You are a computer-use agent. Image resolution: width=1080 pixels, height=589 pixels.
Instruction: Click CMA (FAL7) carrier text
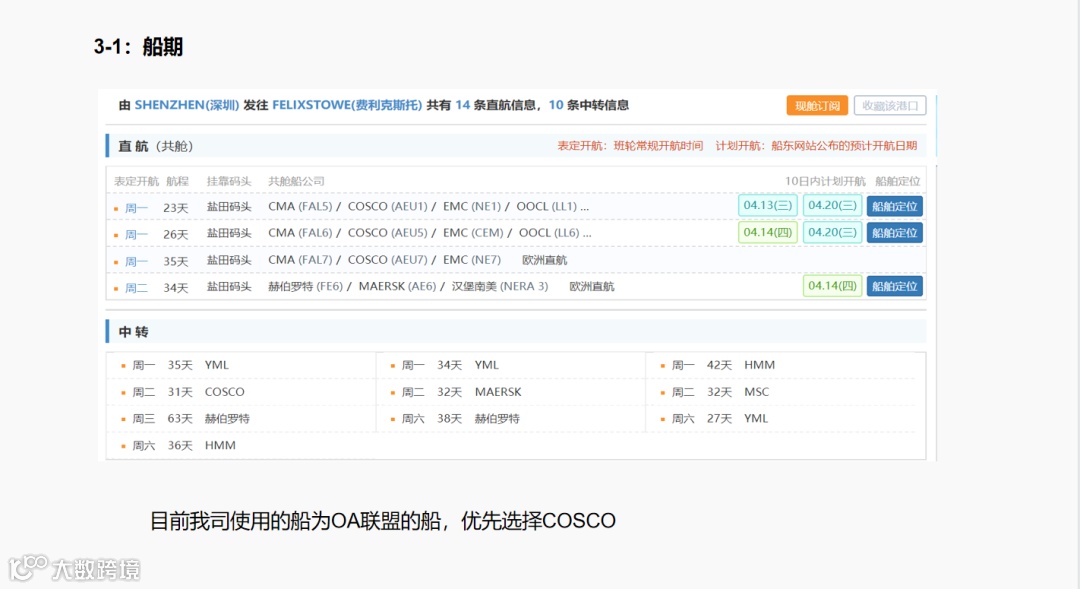click(300, 260)
